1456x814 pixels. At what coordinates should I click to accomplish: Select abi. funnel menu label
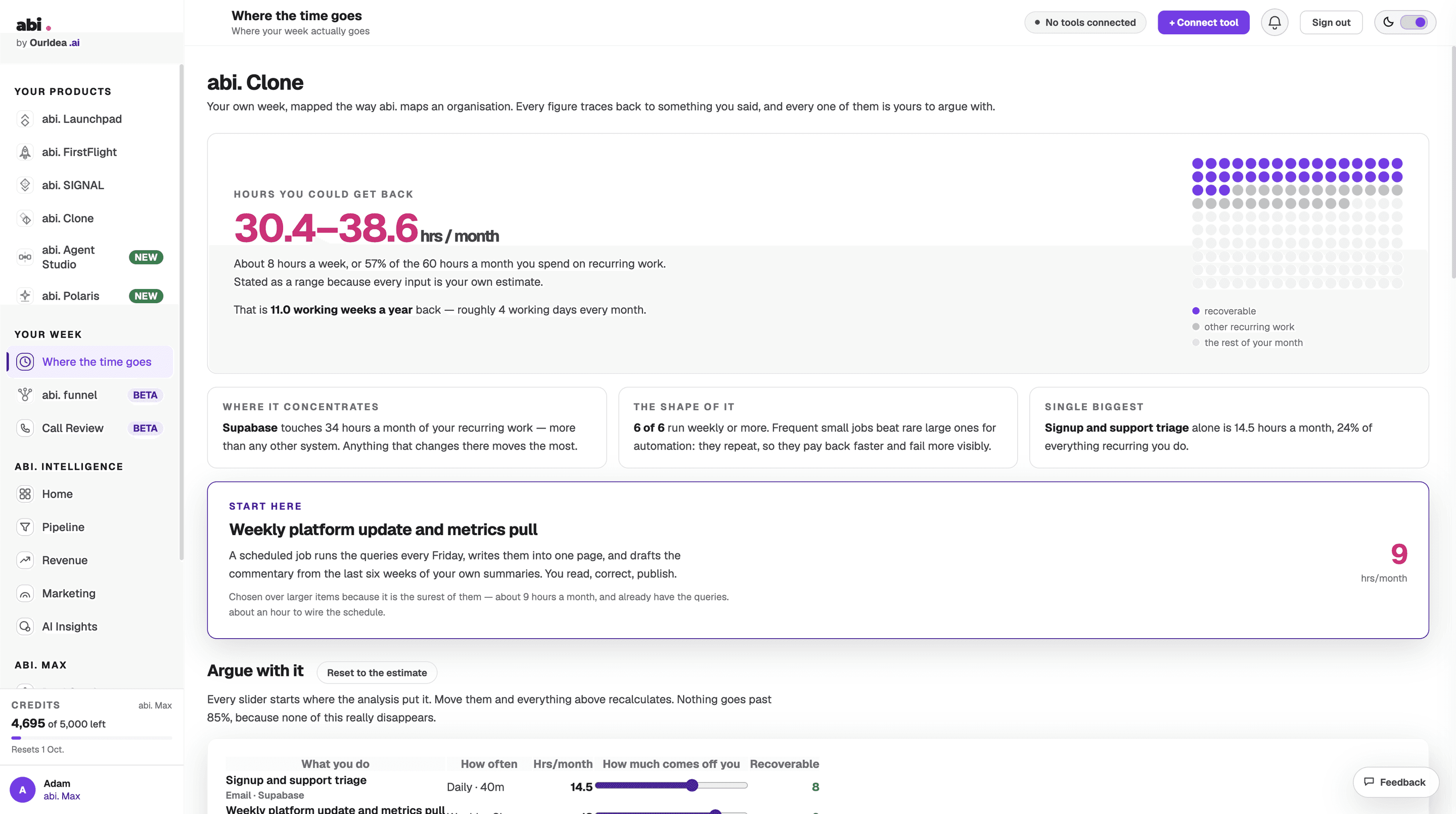pos(70,396)
